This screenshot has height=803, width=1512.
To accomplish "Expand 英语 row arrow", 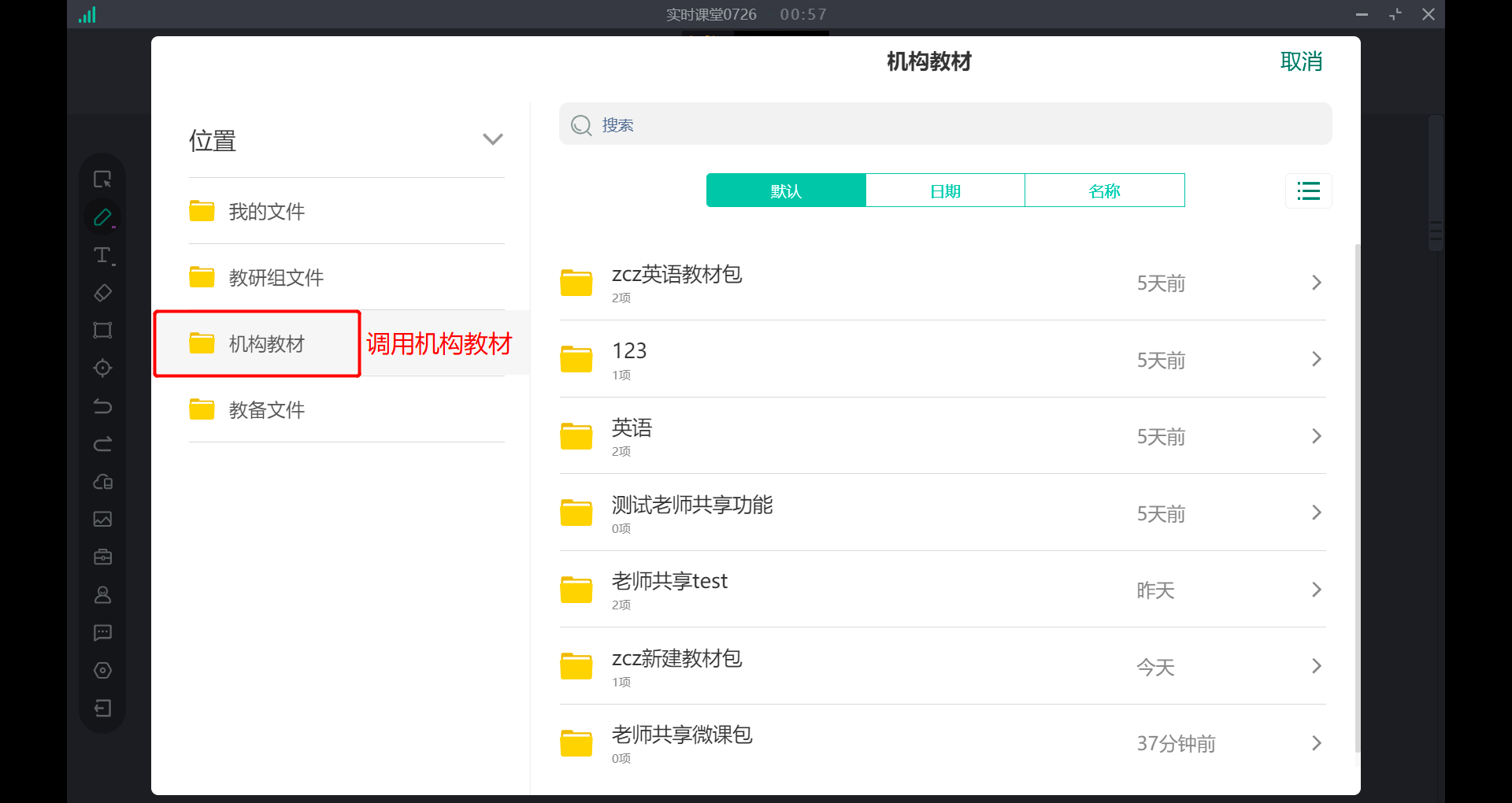I will [1317, 436].
